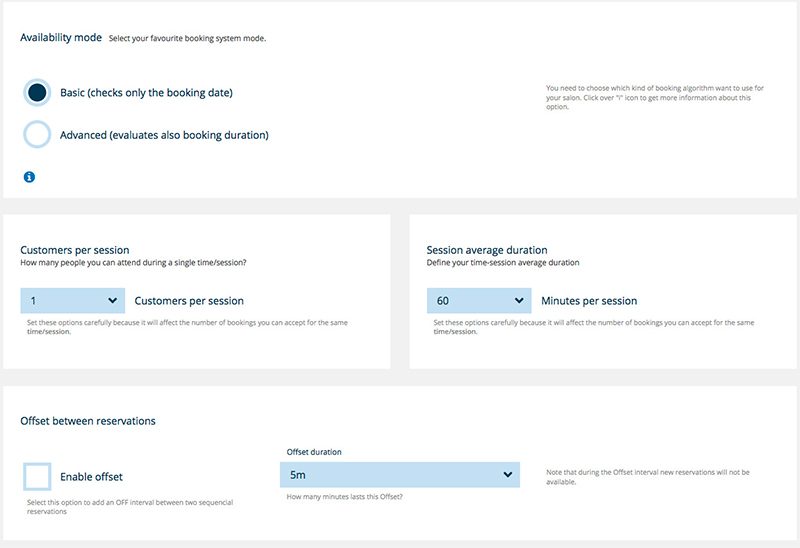This screenshot has height=548, width=800.
Task: Click the chevron arrow on the Customers dropdown
Action: pyautogui.click(x=112, y=300)
